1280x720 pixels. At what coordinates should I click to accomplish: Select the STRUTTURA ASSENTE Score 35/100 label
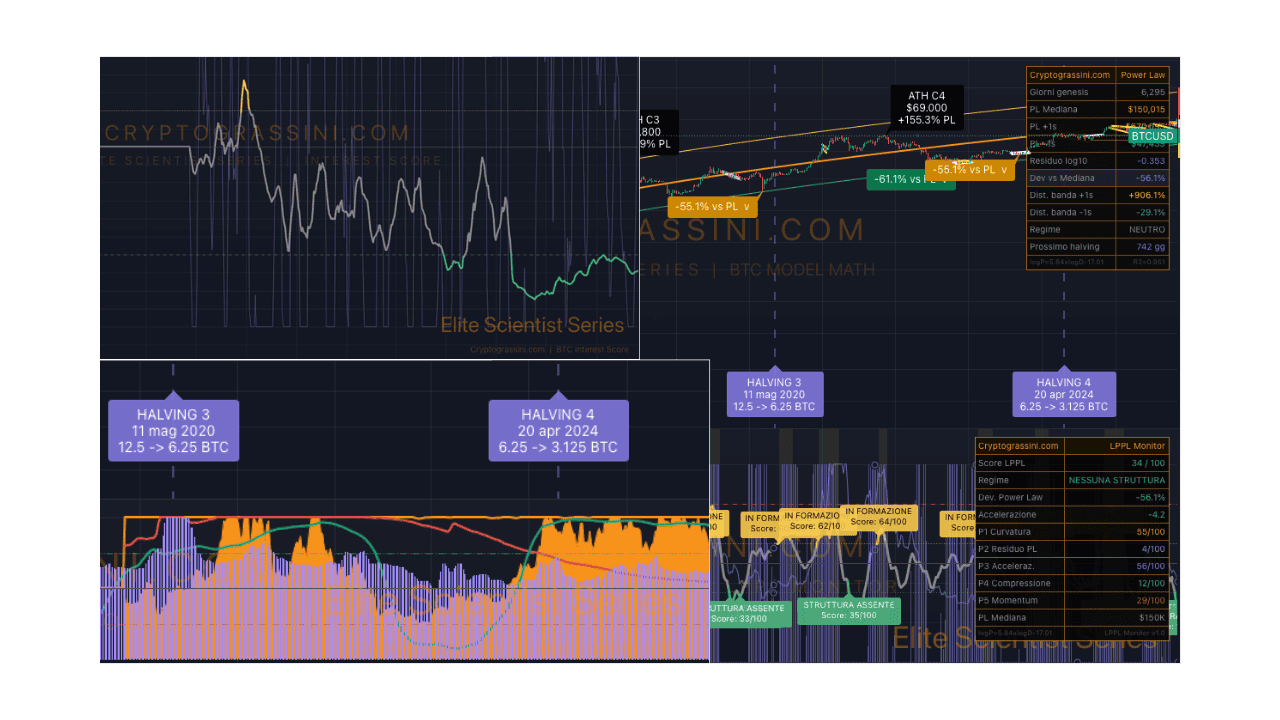click(848, 610)
